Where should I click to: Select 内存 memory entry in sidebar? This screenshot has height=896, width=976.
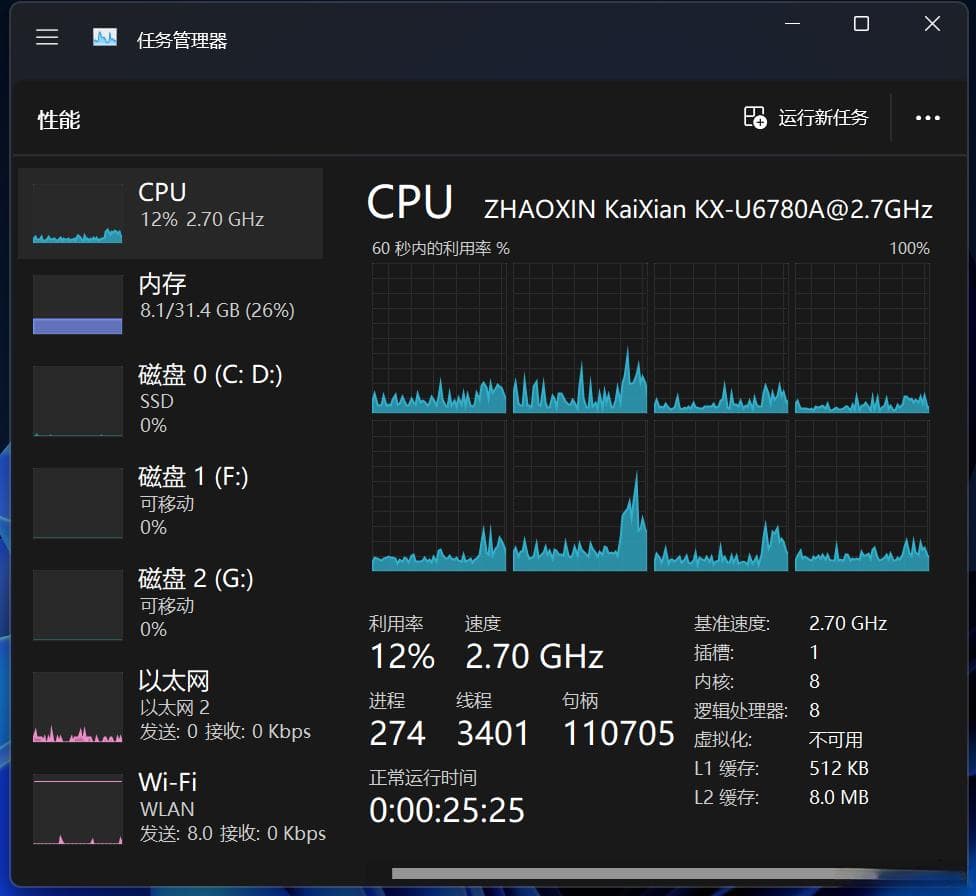171,304
